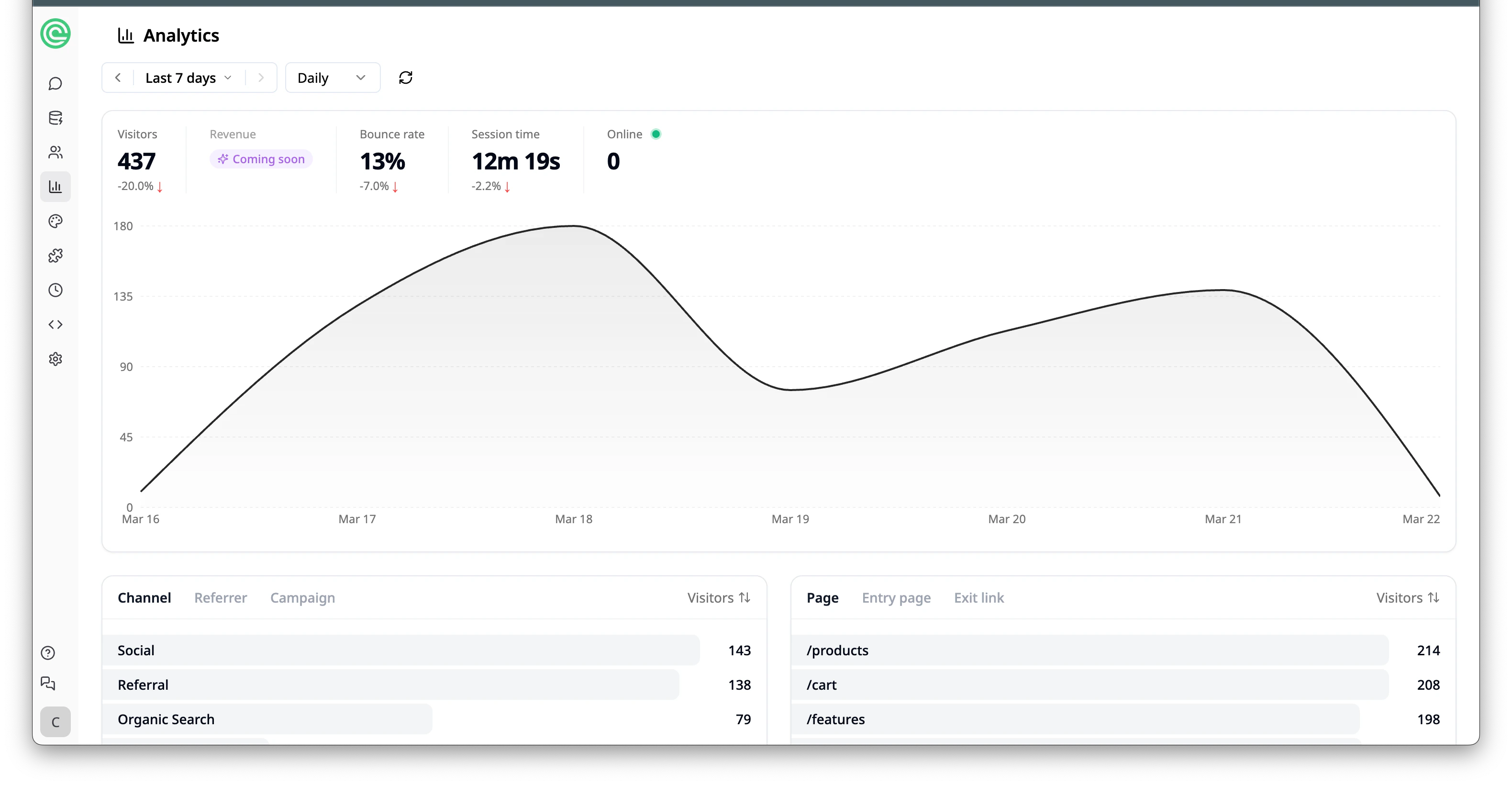Click the Coming soon Revenue badge

click(261, 158)
